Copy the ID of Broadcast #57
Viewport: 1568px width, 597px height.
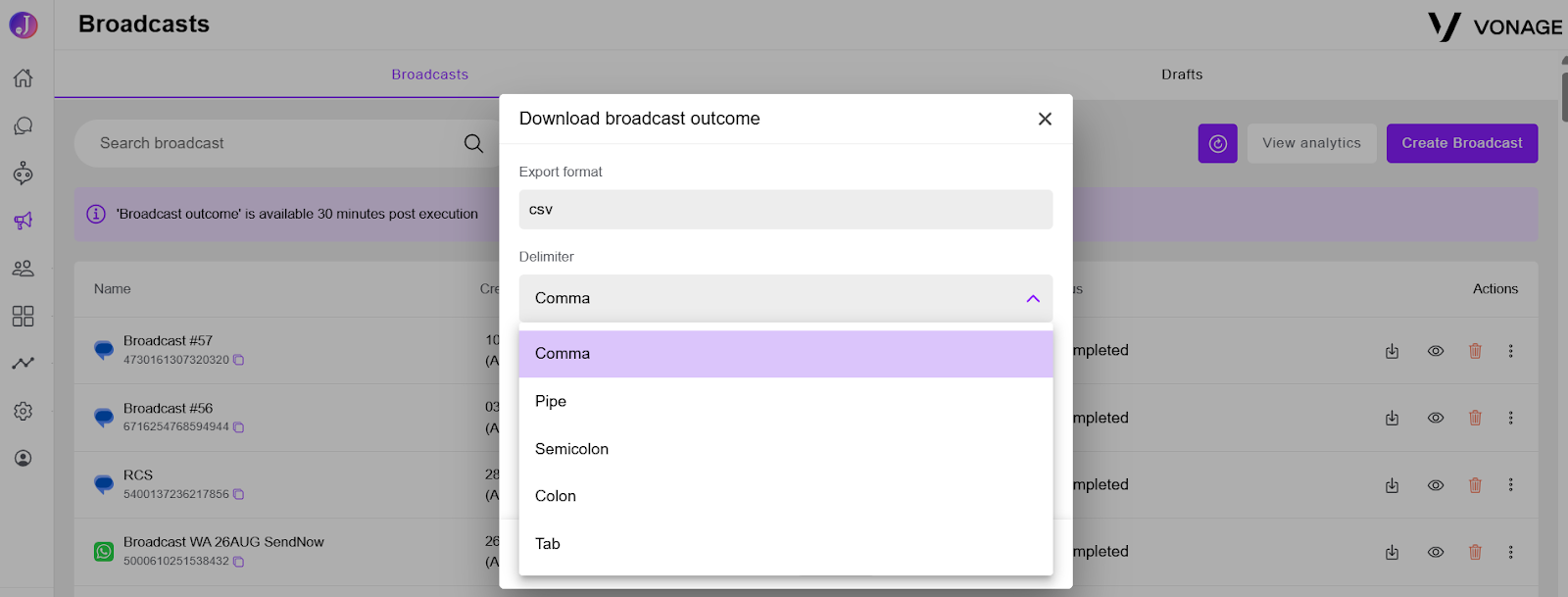tap(238, 360)
